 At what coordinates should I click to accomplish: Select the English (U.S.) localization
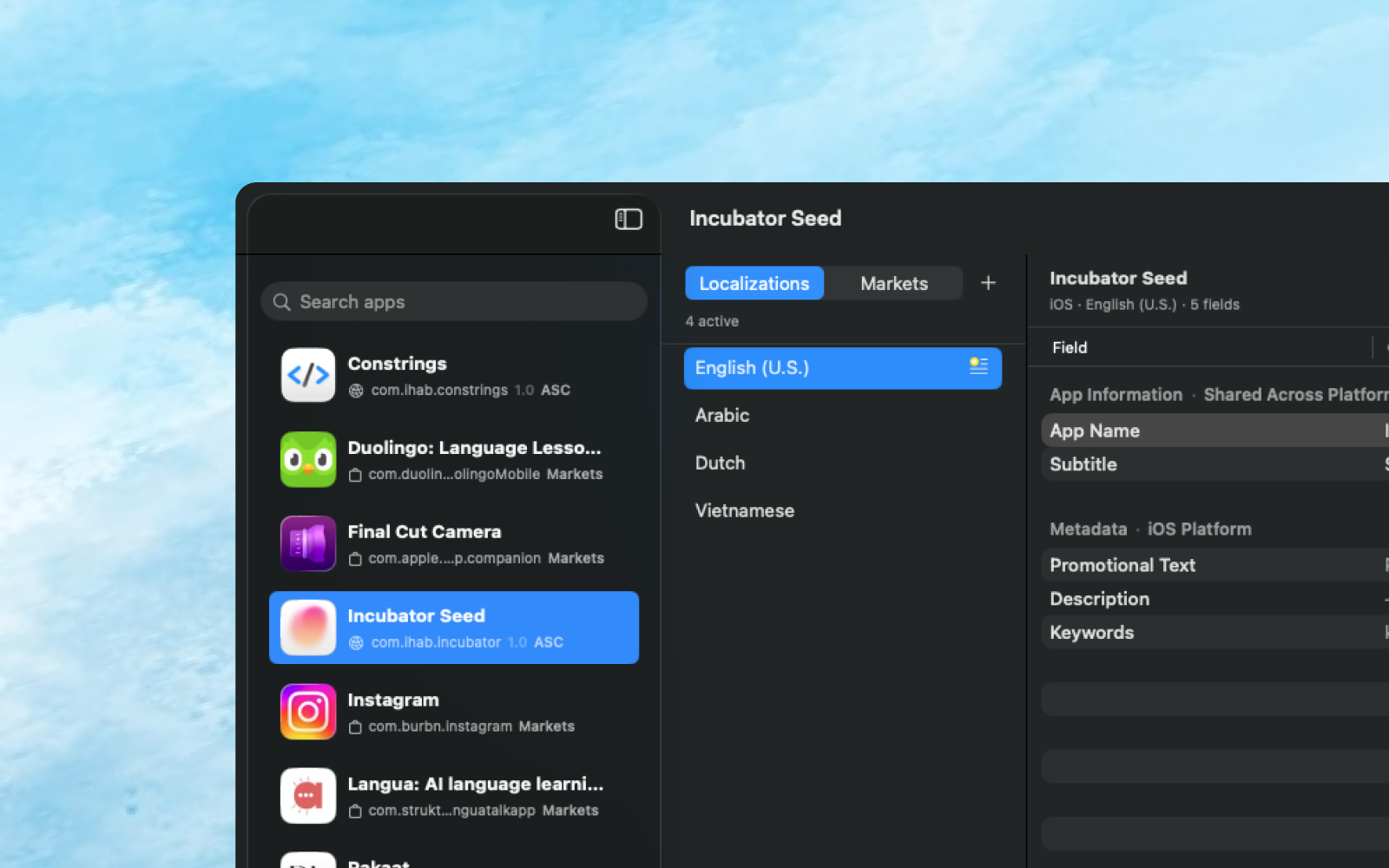tap(843, 368)
